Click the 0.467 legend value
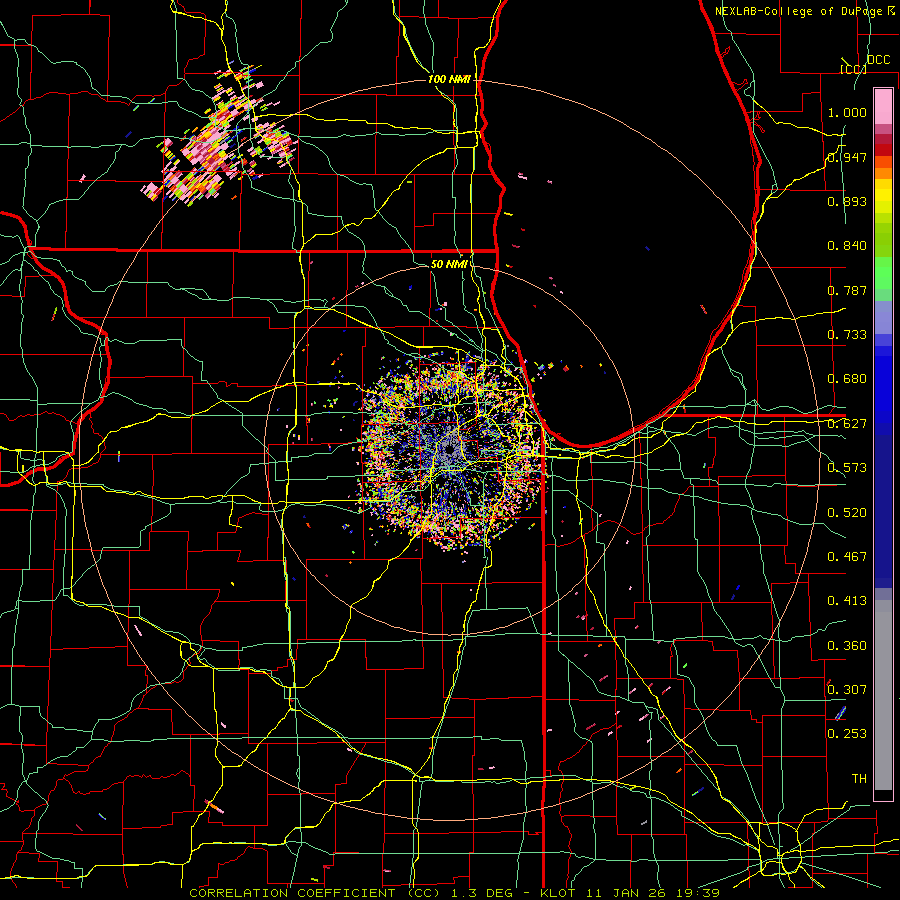Viewport: 900px width, 900px height. coord(847,557)
